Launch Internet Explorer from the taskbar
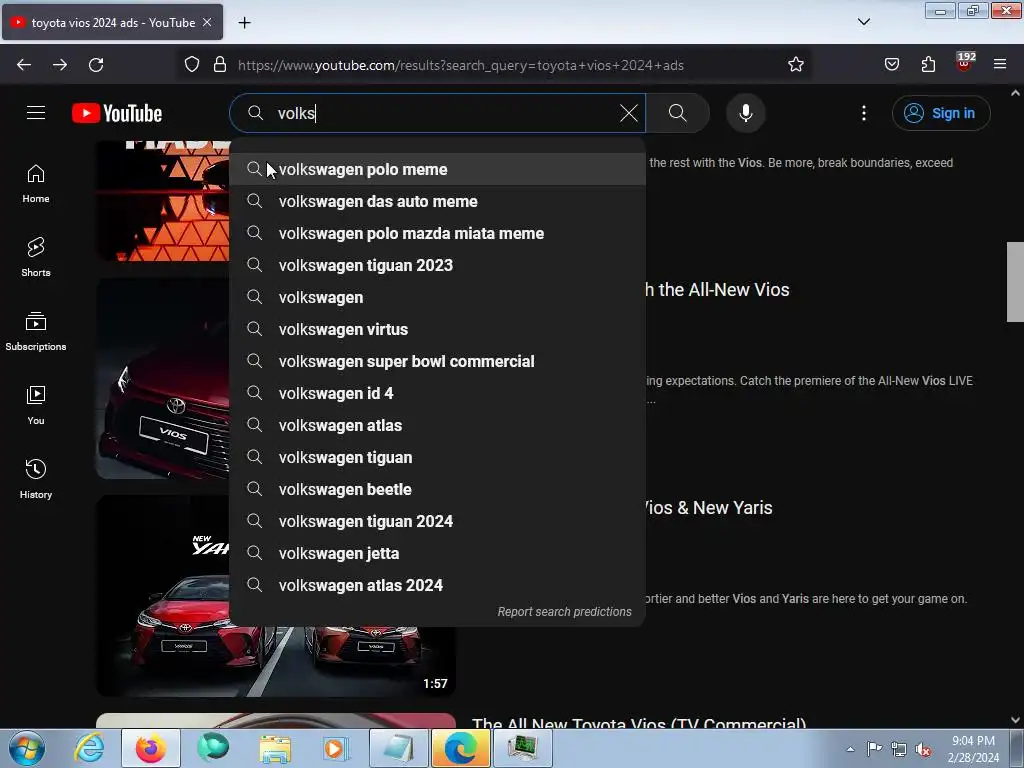1024x768 pixels. click(x=89, y=748)
